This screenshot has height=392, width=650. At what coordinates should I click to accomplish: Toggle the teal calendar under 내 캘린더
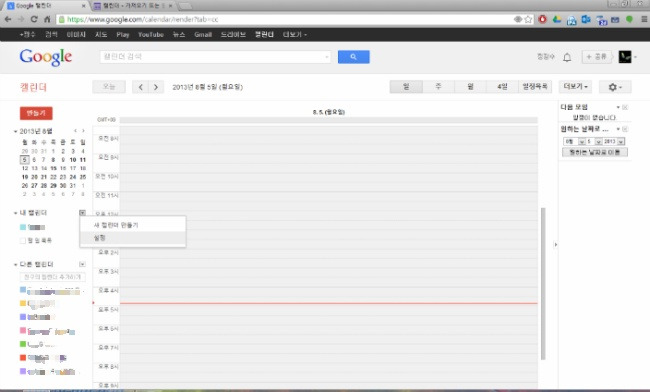click(23, 227)
